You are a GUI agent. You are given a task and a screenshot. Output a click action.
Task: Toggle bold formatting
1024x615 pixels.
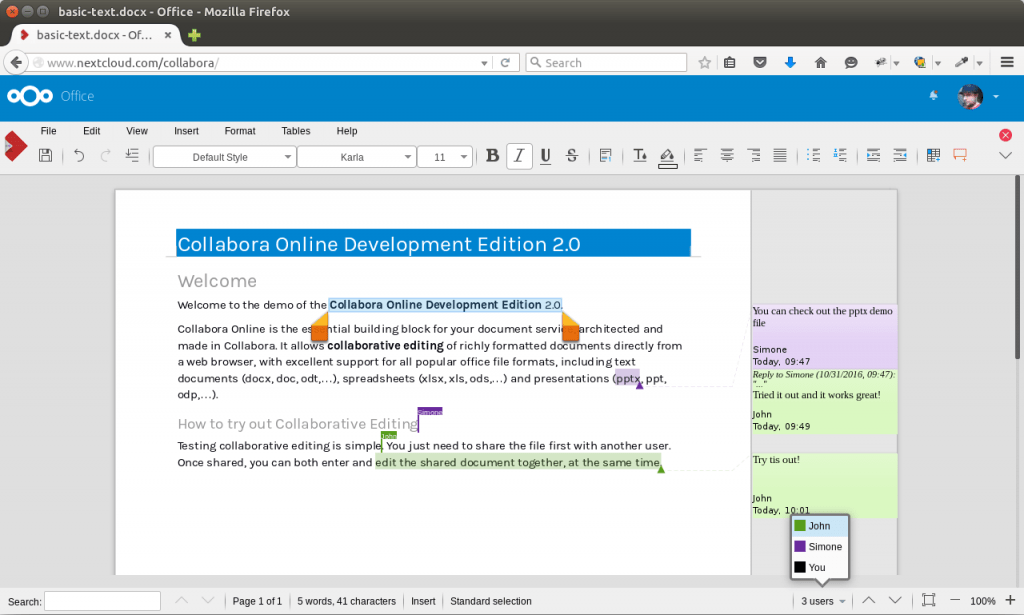click(492, 155)
